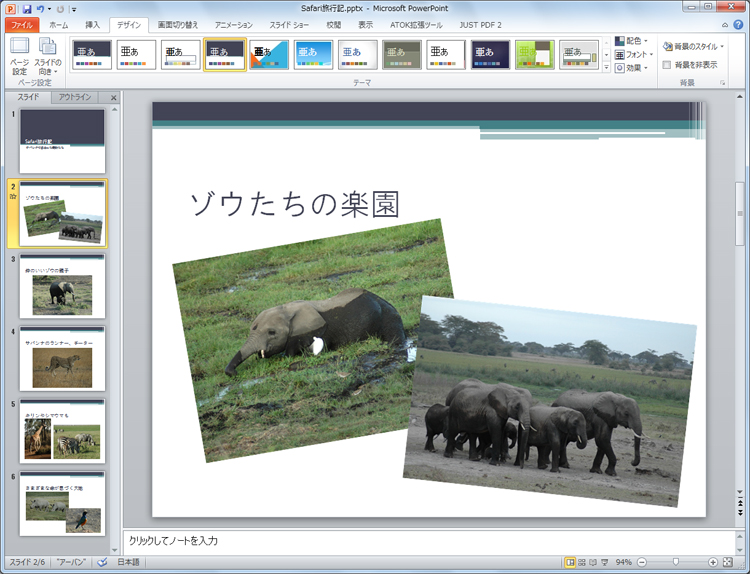Expand the full theme gallery
This screenshot has height=574, width=750.
(607, 67)
